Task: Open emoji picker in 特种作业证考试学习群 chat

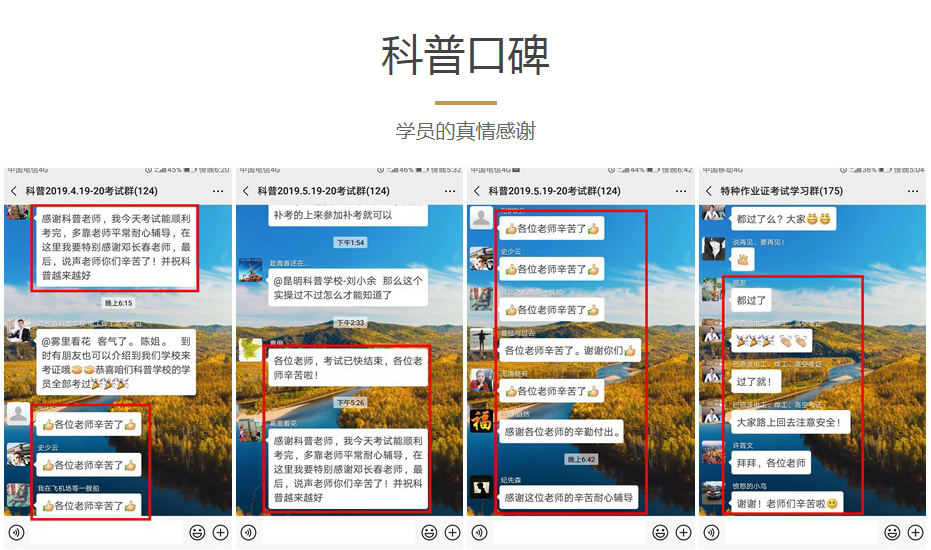Action: click(892, 533)
